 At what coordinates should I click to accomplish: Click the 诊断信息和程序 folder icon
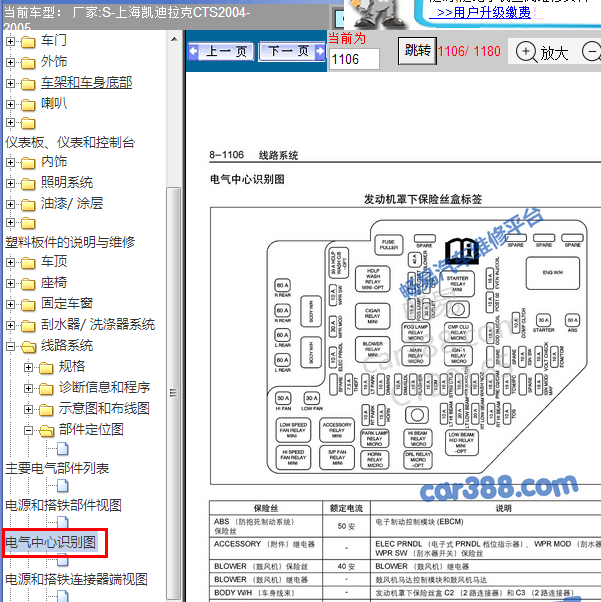(x=46, y=389)
